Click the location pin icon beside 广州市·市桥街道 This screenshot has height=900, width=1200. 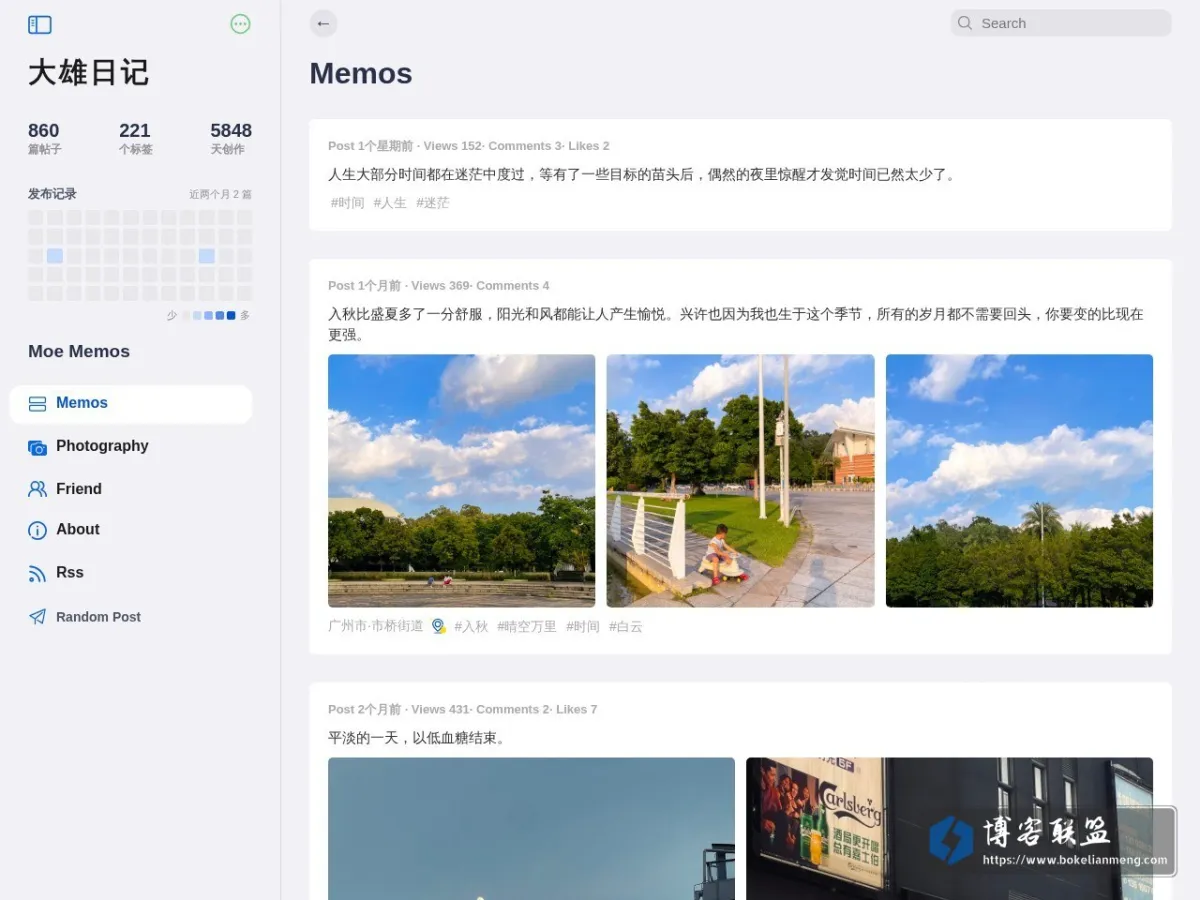pos(438,626)
